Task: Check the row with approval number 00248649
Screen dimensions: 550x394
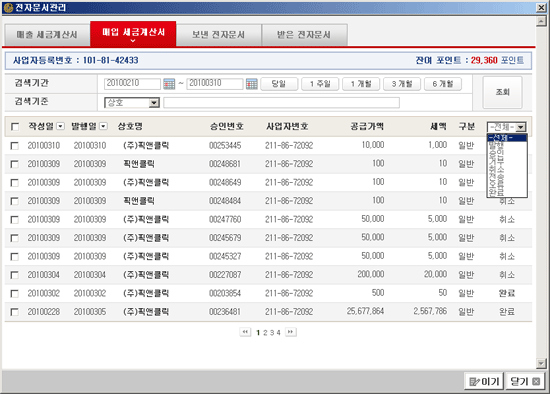Action: pos(14,183)
